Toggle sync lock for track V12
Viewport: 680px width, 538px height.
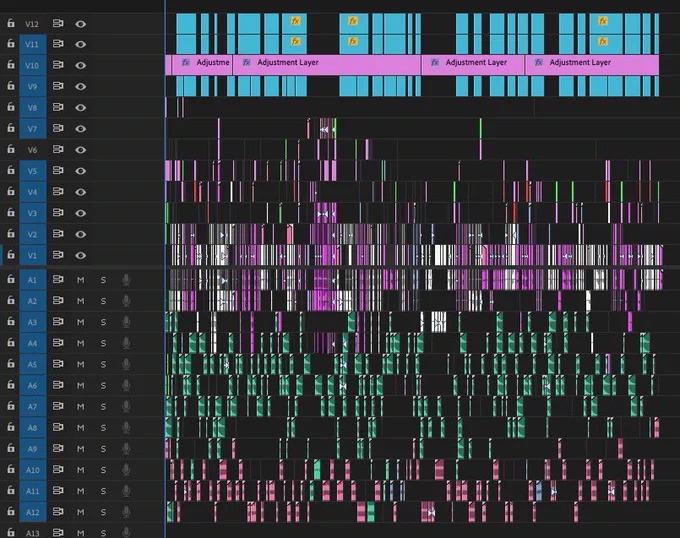[58, 23]
